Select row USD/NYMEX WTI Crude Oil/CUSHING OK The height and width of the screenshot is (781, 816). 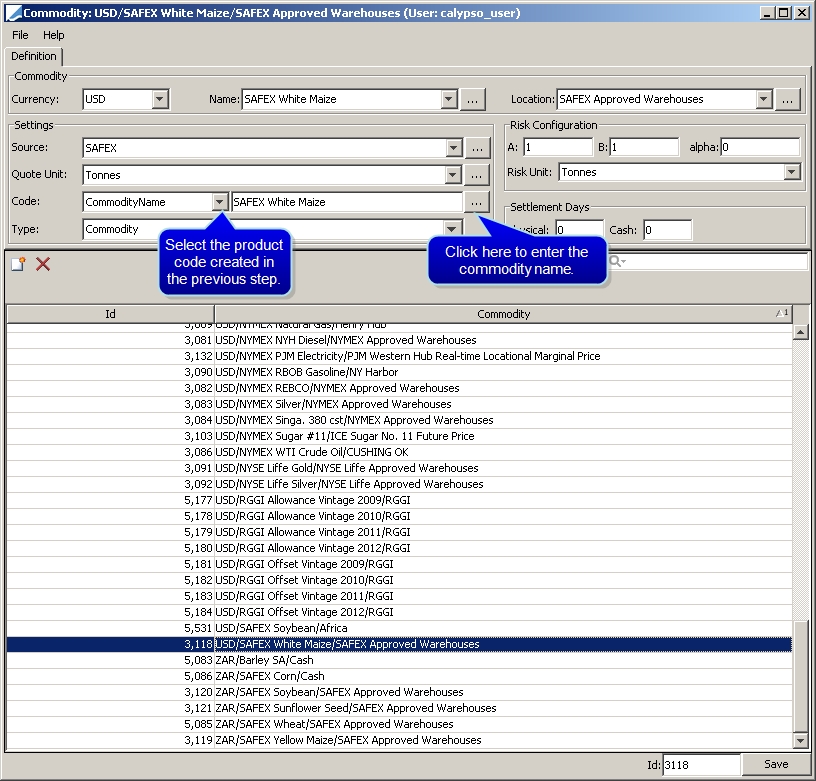[399, 452]
